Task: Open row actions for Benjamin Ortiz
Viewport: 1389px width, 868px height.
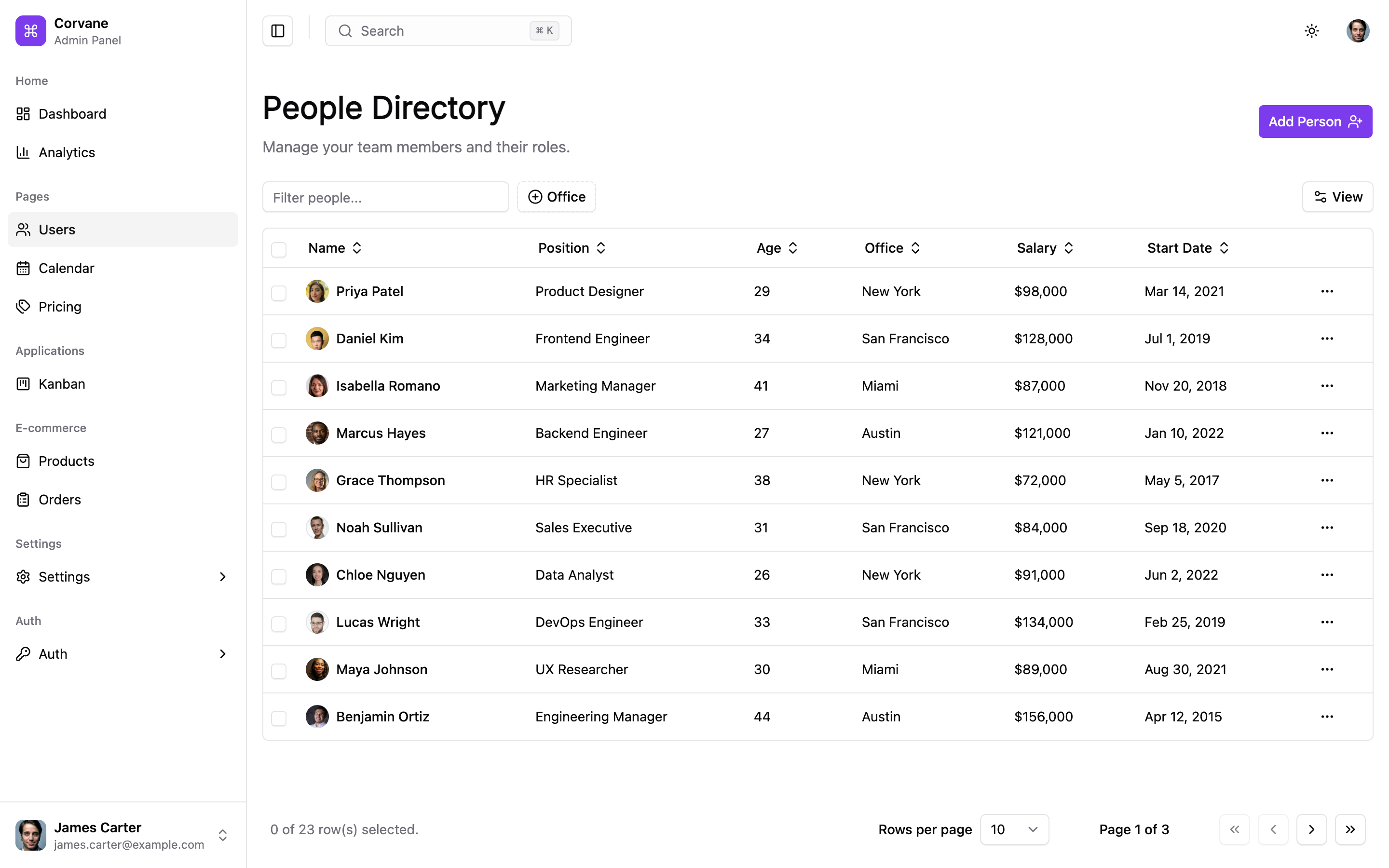Action: 1327,717
